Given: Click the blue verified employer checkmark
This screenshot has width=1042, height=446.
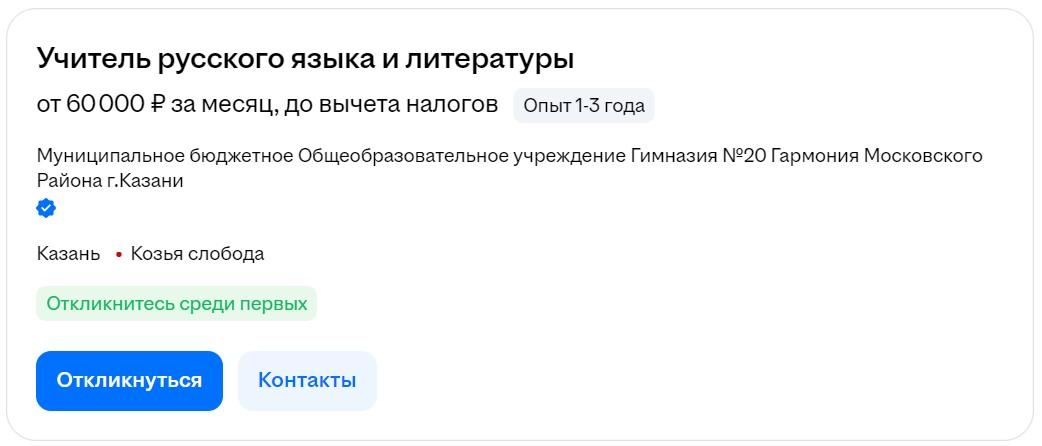Looking at the screenshot, I should click(46, 209).
